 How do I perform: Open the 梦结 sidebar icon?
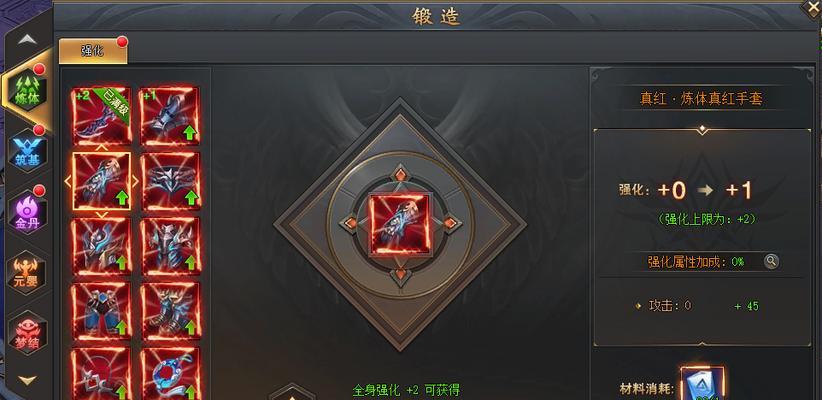(28, 333)
